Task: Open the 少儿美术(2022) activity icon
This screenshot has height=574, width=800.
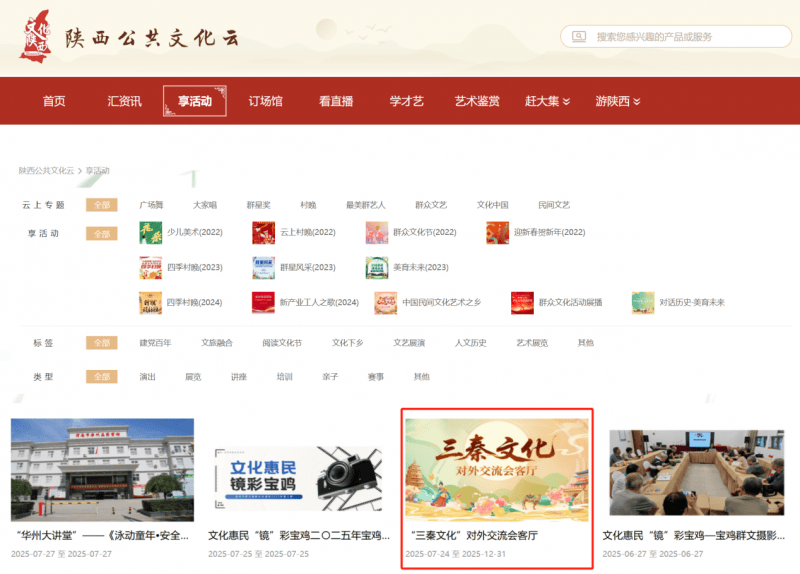Action: tap(150, 233)
